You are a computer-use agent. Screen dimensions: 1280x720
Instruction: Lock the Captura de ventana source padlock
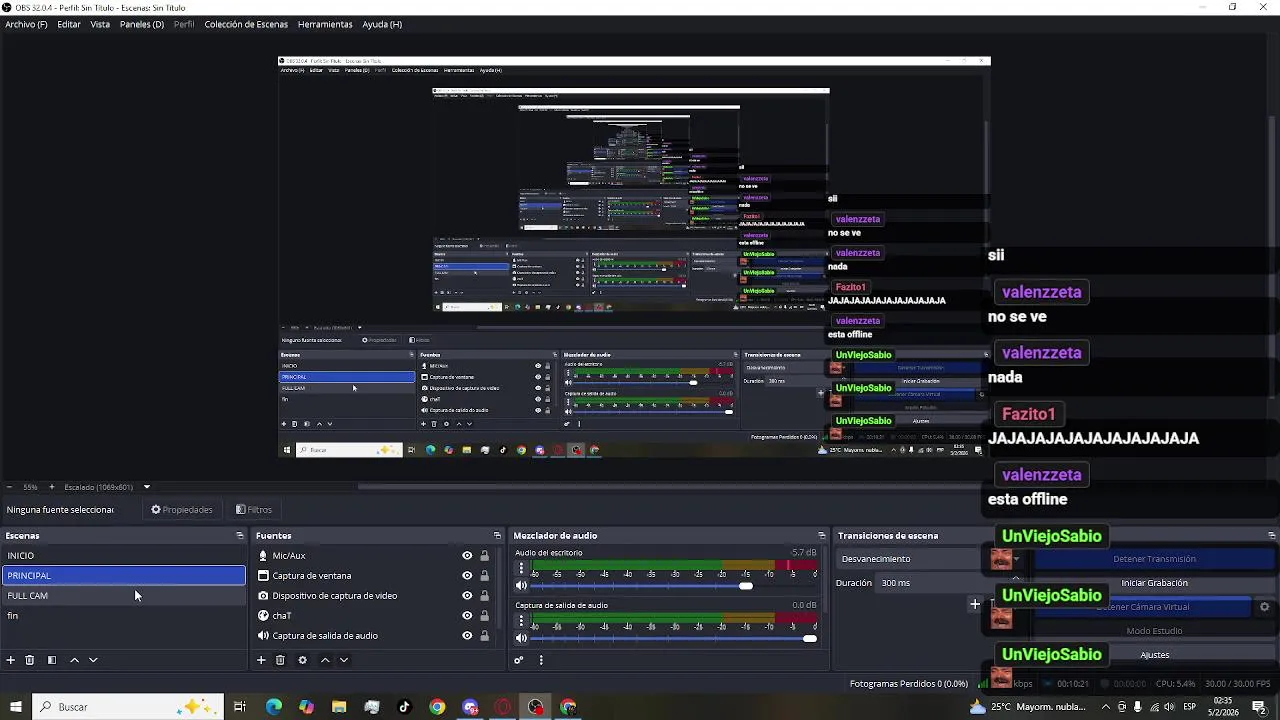click(485, 576)
